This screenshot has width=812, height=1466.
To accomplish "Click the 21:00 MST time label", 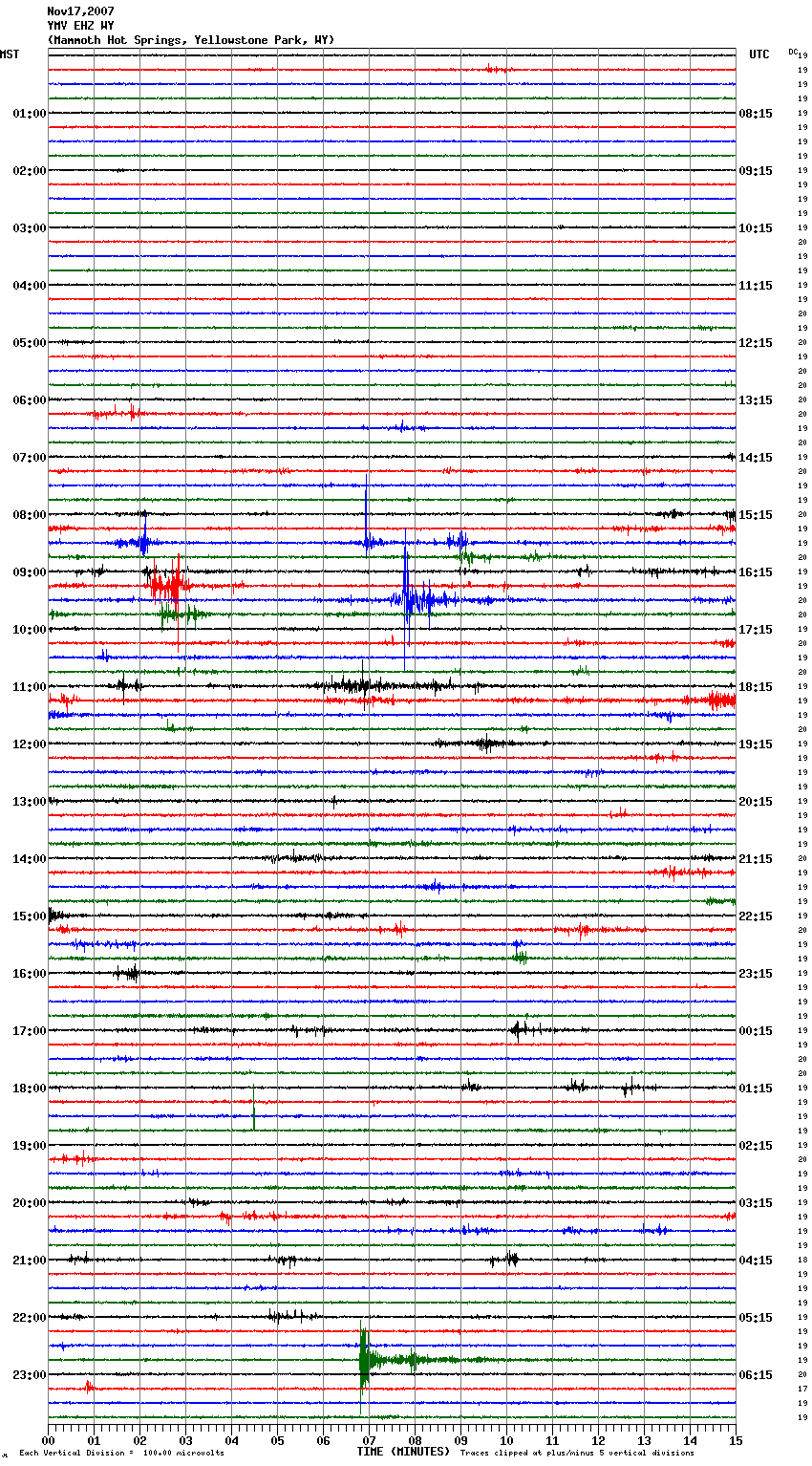I will (x=30, y=1261).
